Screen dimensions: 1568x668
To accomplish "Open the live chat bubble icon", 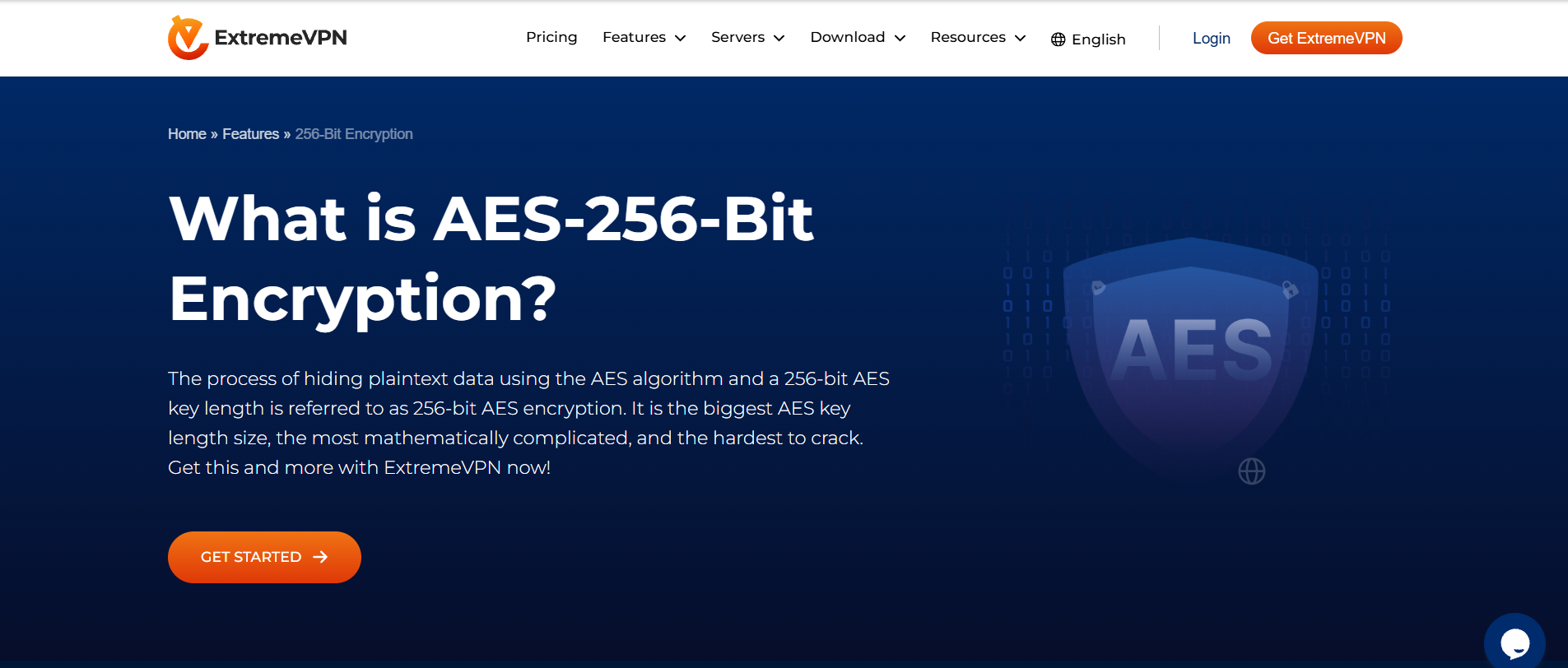I will coord(1514,643).
